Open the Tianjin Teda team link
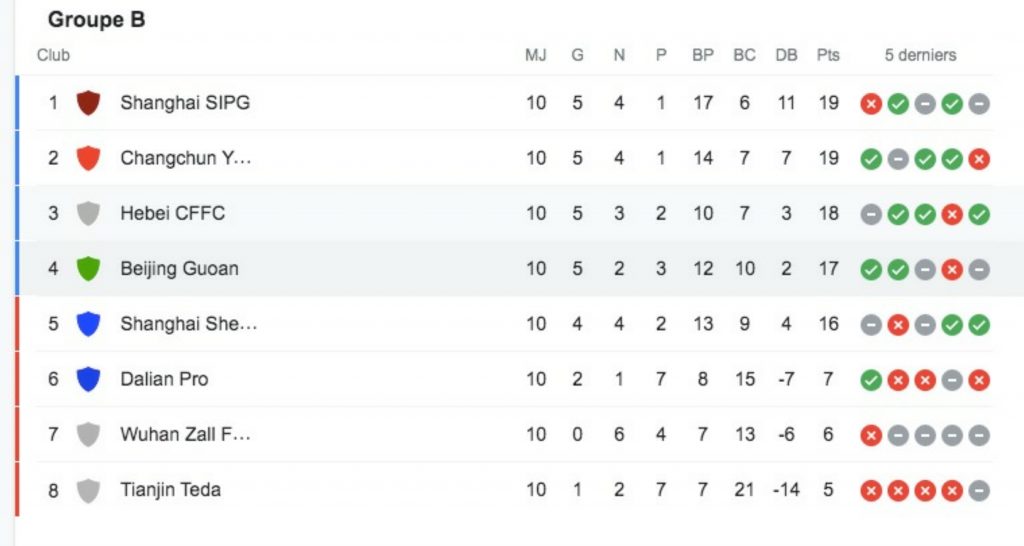This screenshot has height=546, width=1024. click(170, 490)
